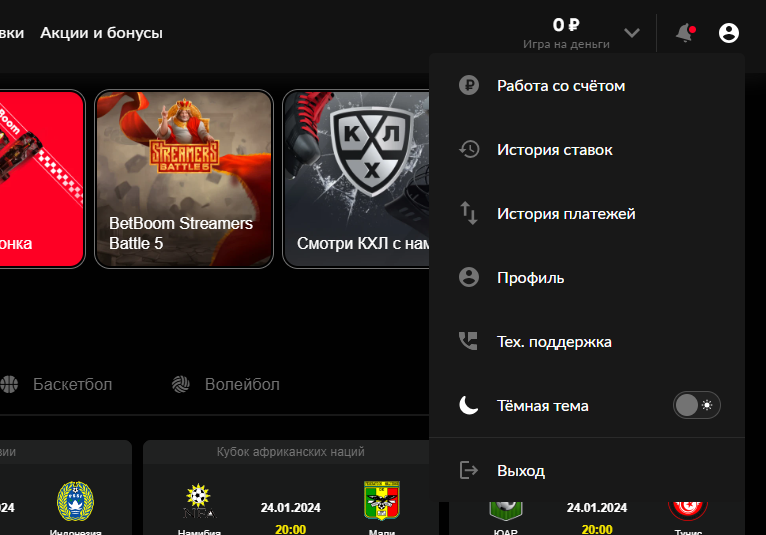This screenshot has width=766, height=535.
Task: Click the volleyball icon
Action: click(180, 385)
